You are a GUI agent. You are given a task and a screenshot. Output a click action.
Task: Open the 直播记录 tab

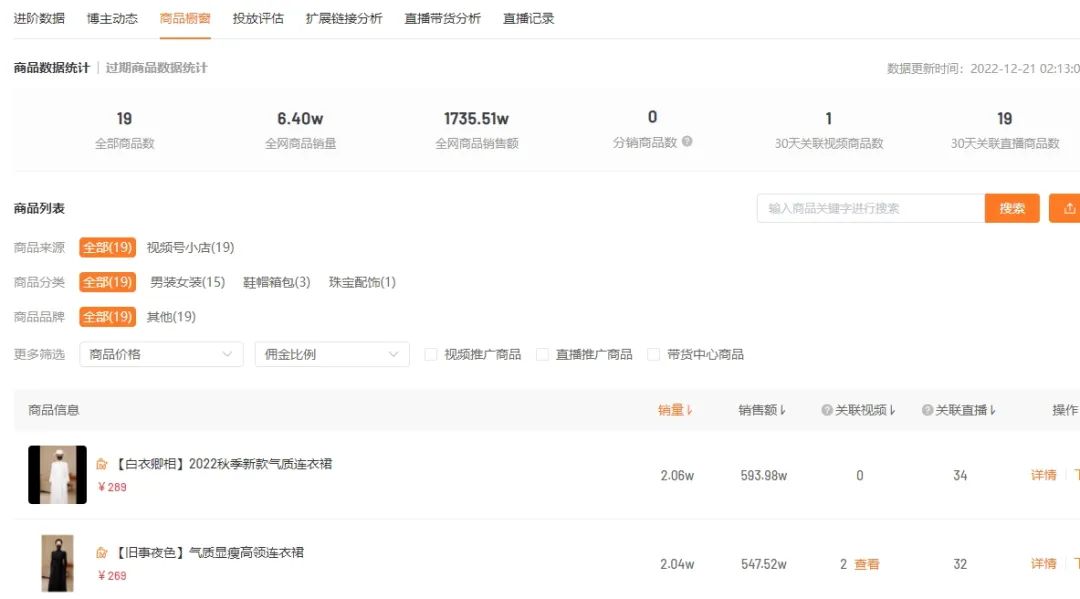[x=528, y=19]
